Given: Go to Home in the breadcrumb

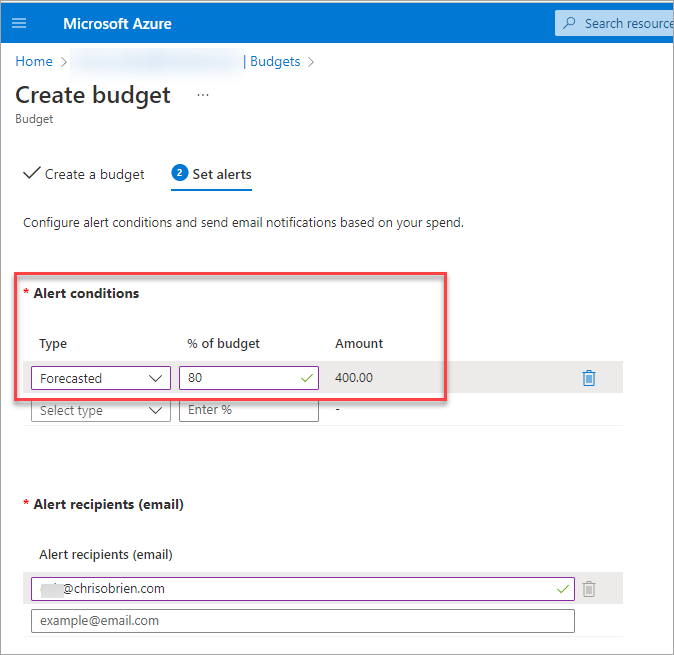Looking at the screenshot, I should (x=34, y=61).
